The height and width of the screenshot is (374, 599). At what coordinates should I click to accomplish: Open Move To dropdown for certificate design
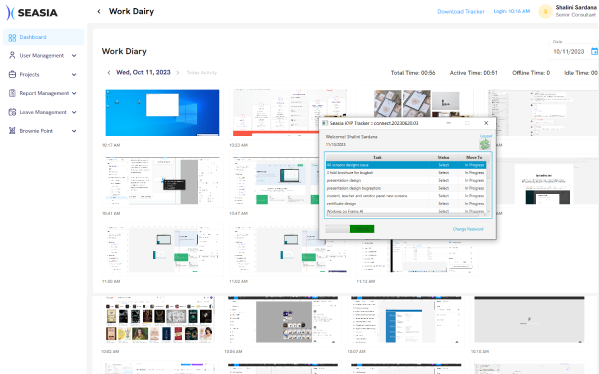pyautogui.click(x=474, y=204)
